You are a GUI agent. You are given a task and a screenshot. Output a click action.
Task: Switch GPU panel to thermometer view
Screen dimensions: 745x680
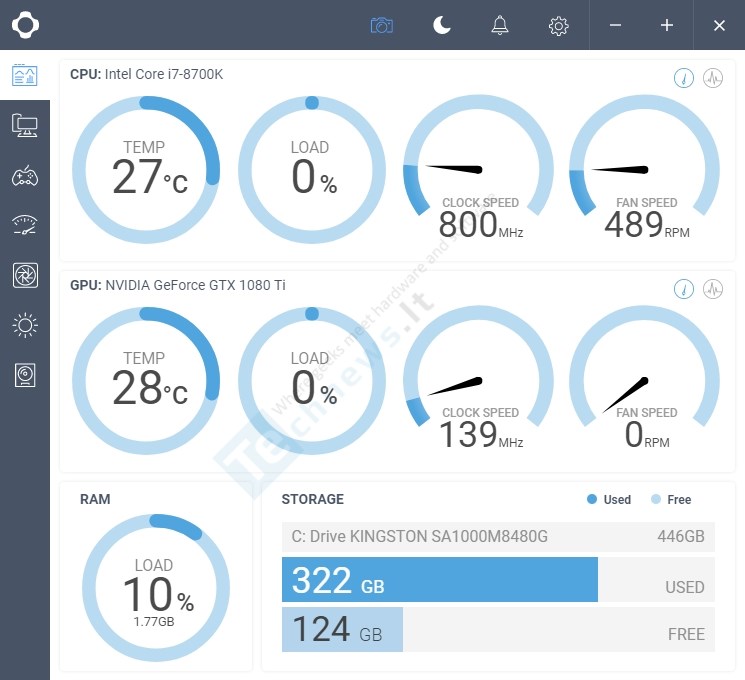click(684, 289)
